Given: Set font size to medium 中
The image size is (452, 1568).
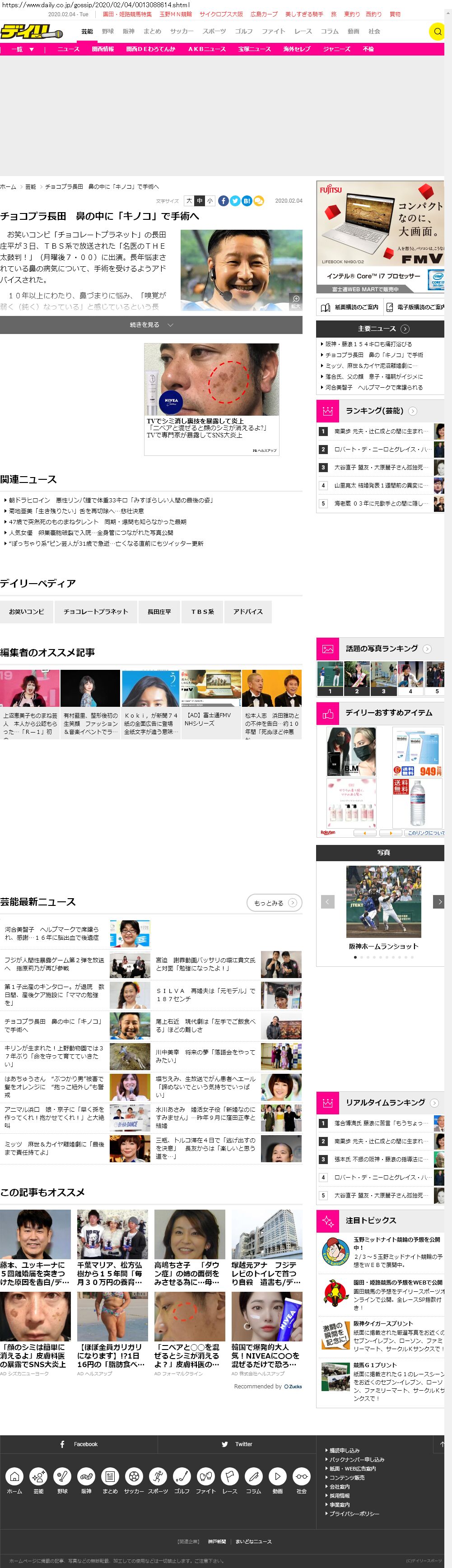Looking at the screenshot, I should click(199, 201).
